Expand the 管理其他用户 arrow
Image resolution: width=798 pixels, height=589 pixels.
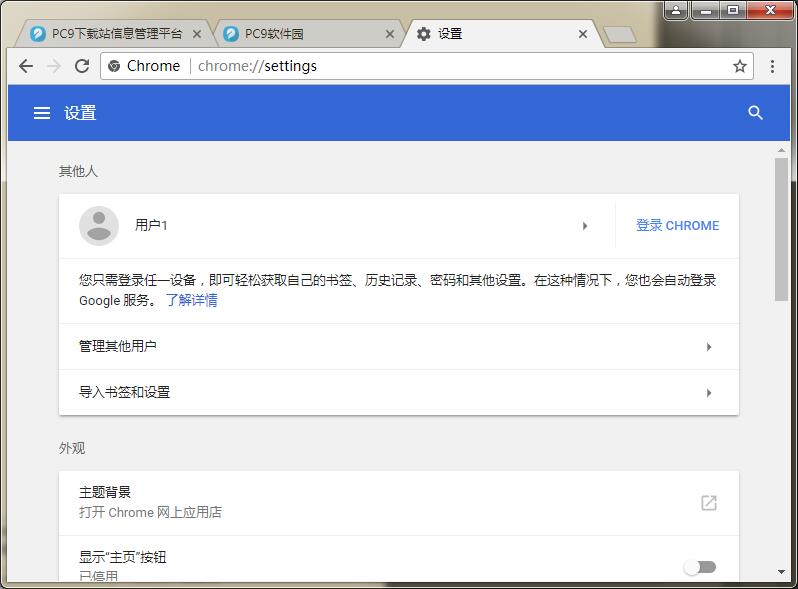point(708,347)
